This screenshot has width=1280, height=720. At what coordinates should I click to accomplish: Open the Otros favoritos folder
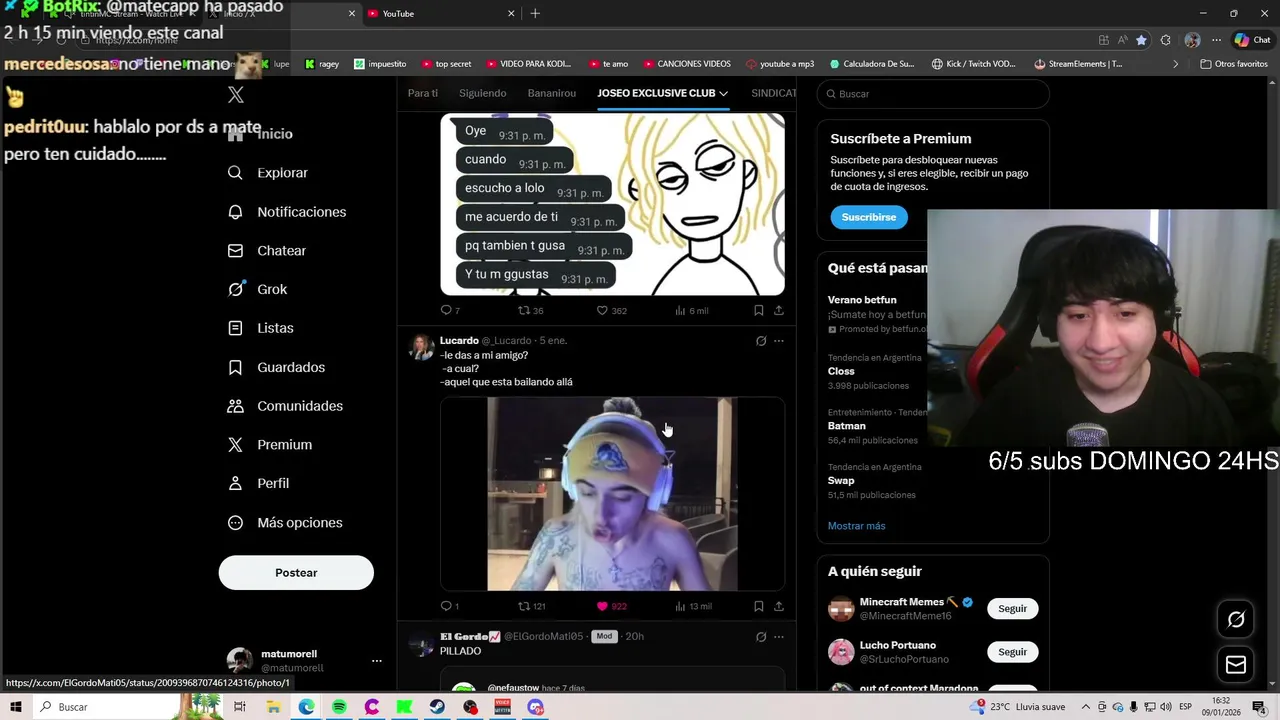[x=1234, y=64]
